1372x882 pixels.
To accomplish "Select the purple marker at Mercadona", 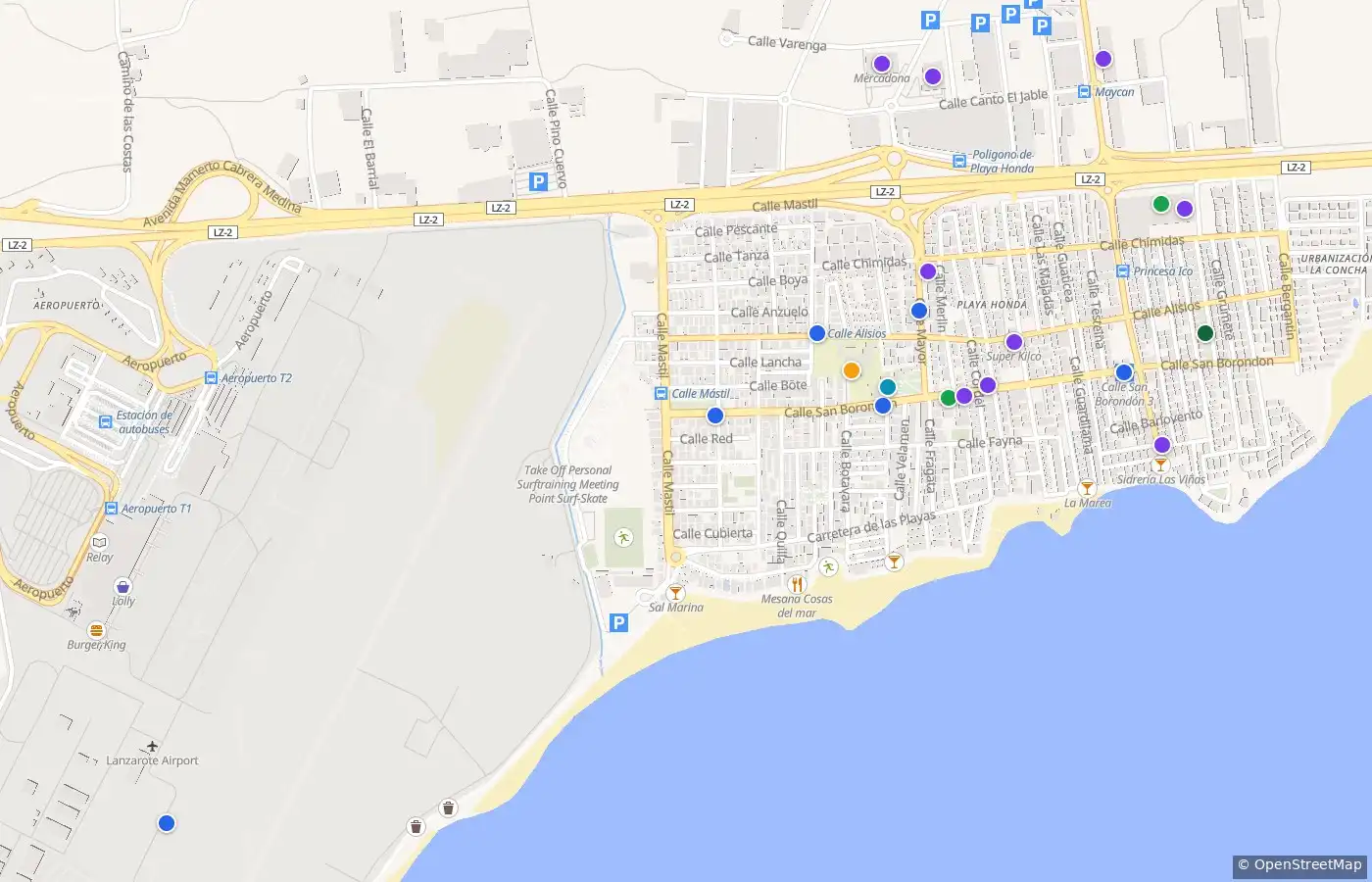I will tap(882, 64).
